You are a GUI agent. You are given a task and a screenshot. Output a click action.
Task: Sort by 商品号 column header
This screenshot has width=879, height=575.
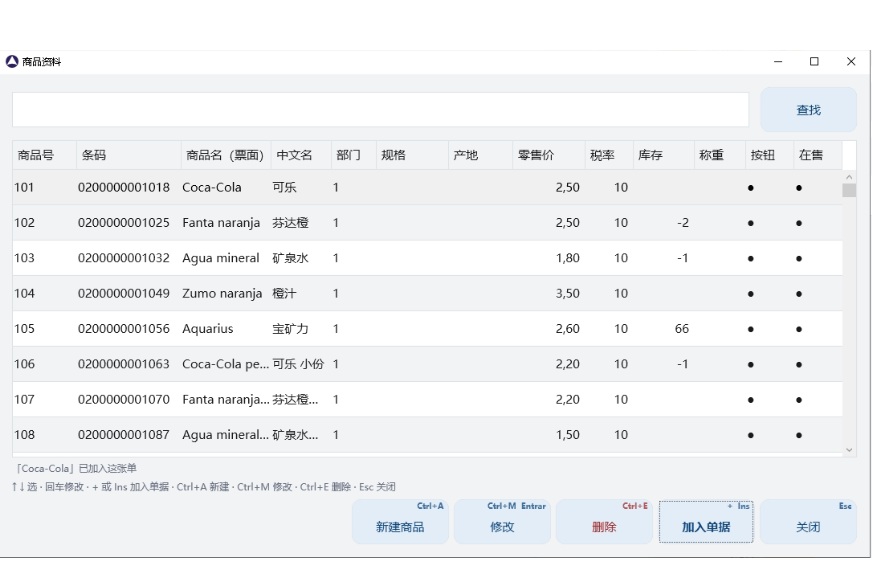(44, 155)
